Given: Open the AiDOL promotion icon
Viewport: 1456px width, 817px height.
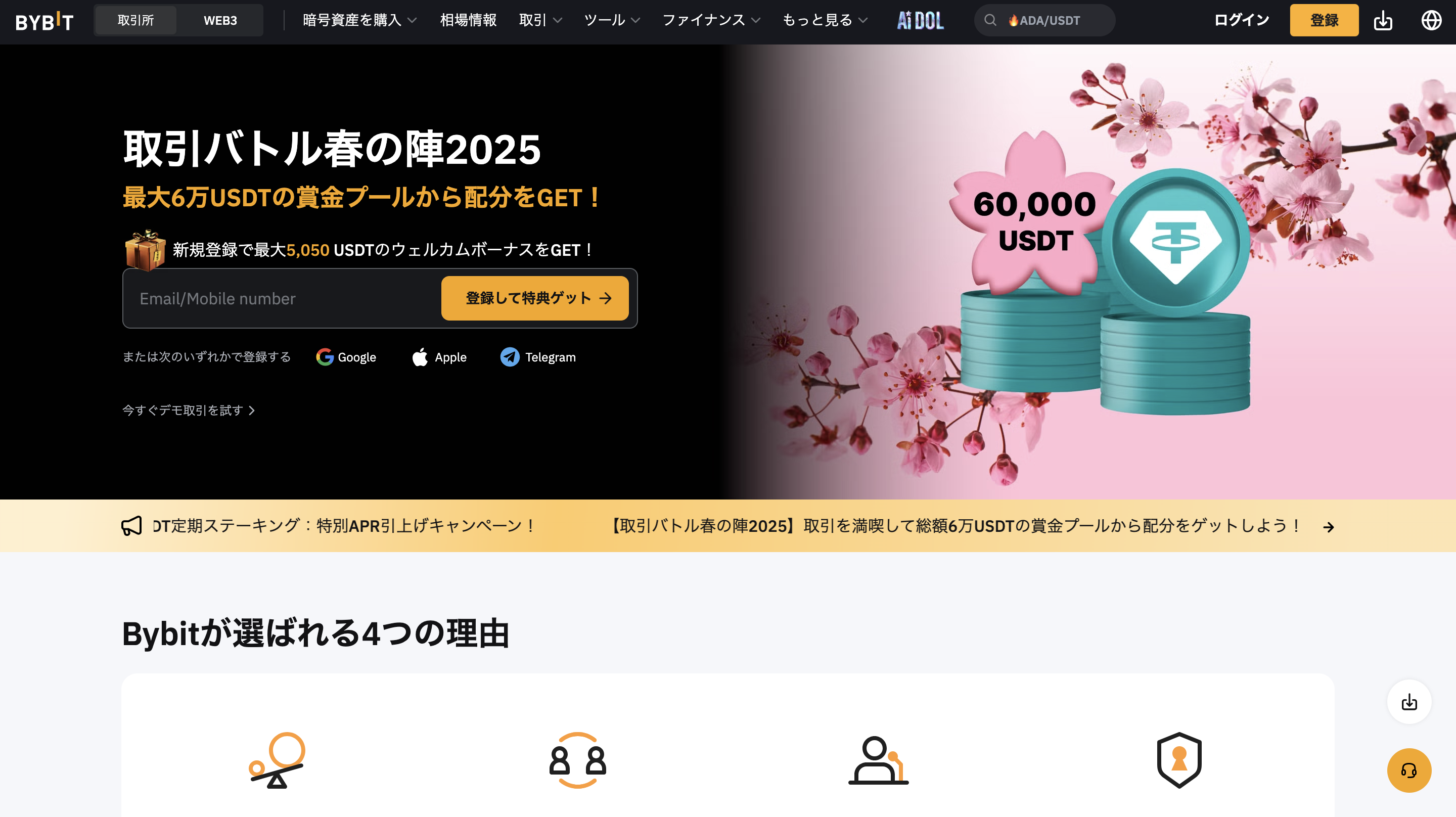Looking at the screenshot, I should [x=920, y=21].
